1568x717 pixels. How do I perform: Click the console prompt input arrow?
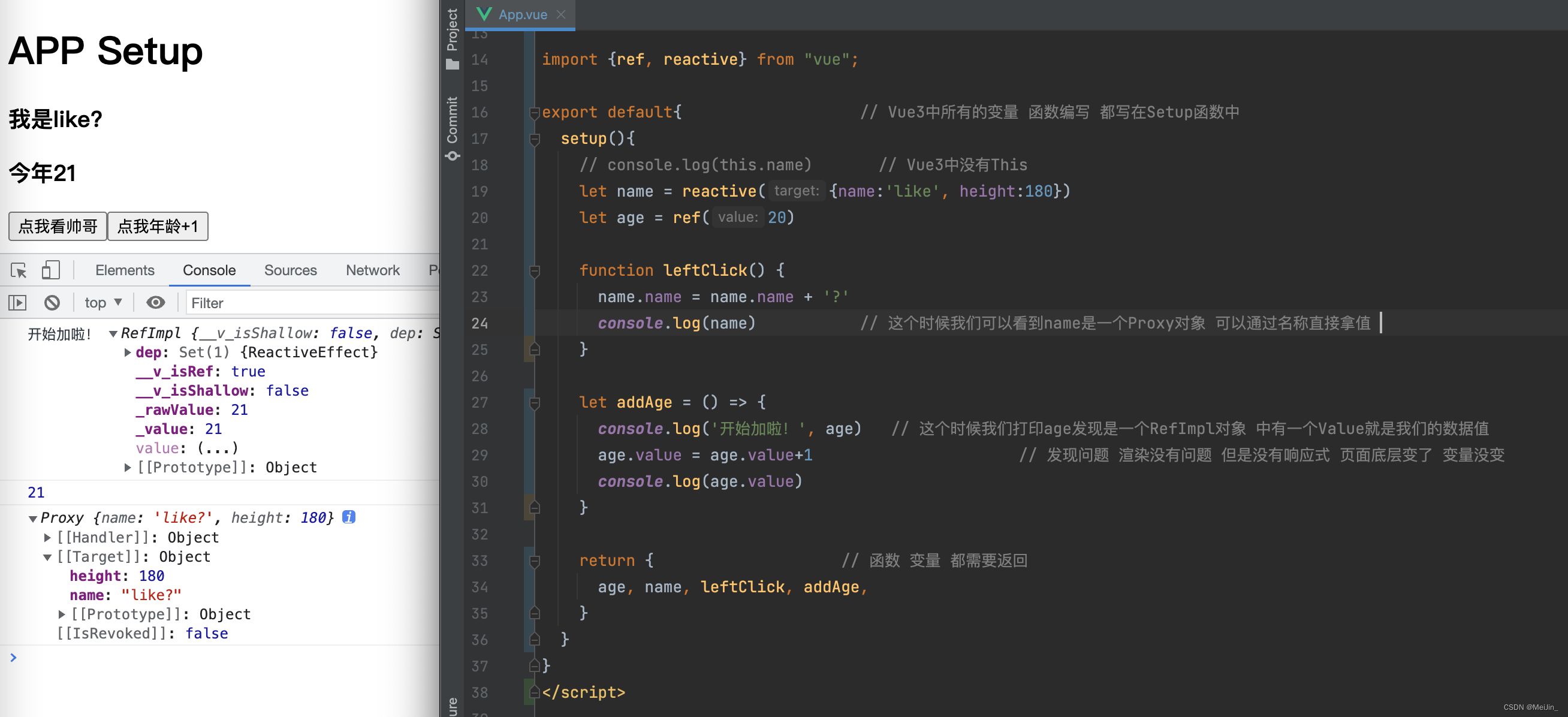13,658
